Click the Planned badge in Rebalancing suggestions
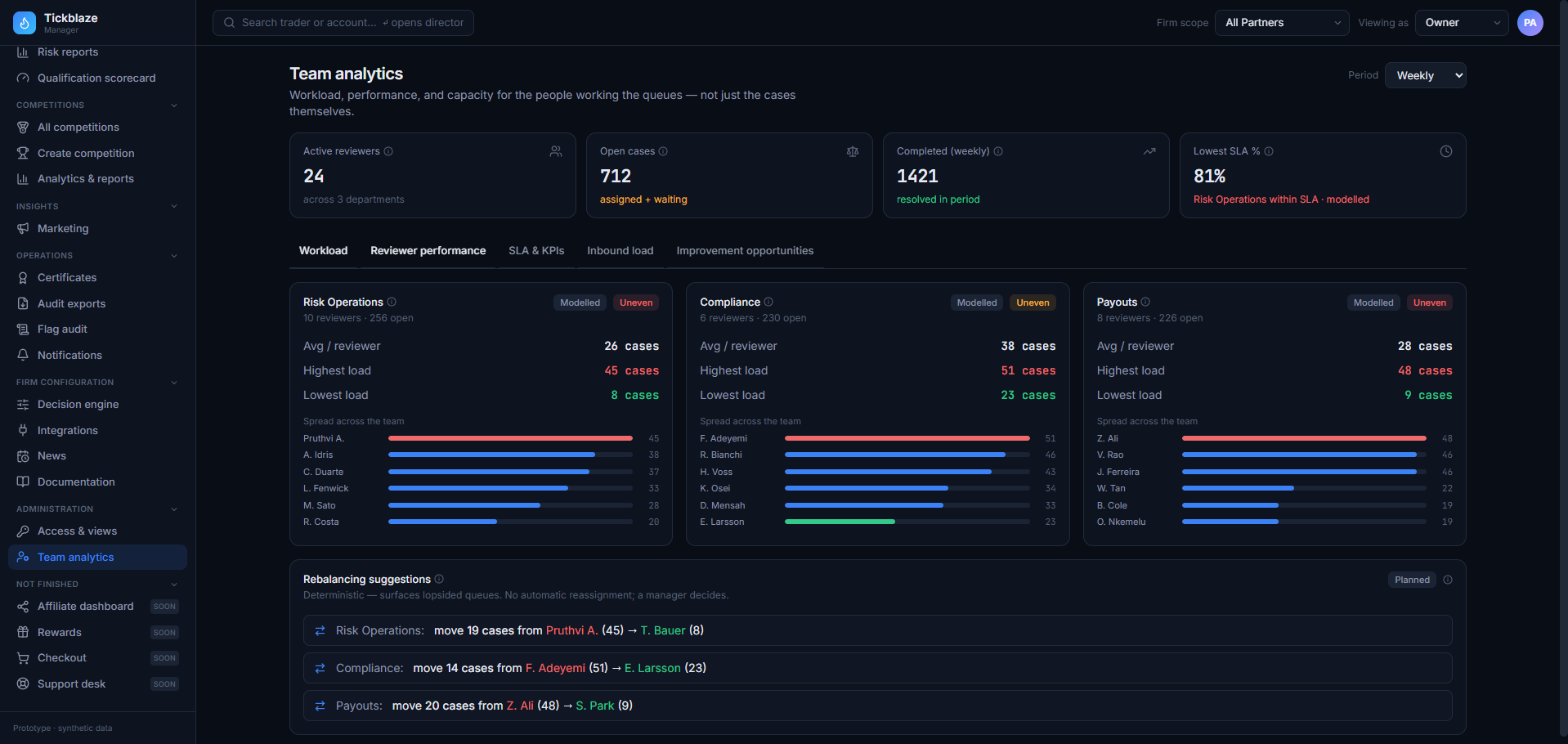Viewport: 1568px width, 744px height. tap(1412, 580)
